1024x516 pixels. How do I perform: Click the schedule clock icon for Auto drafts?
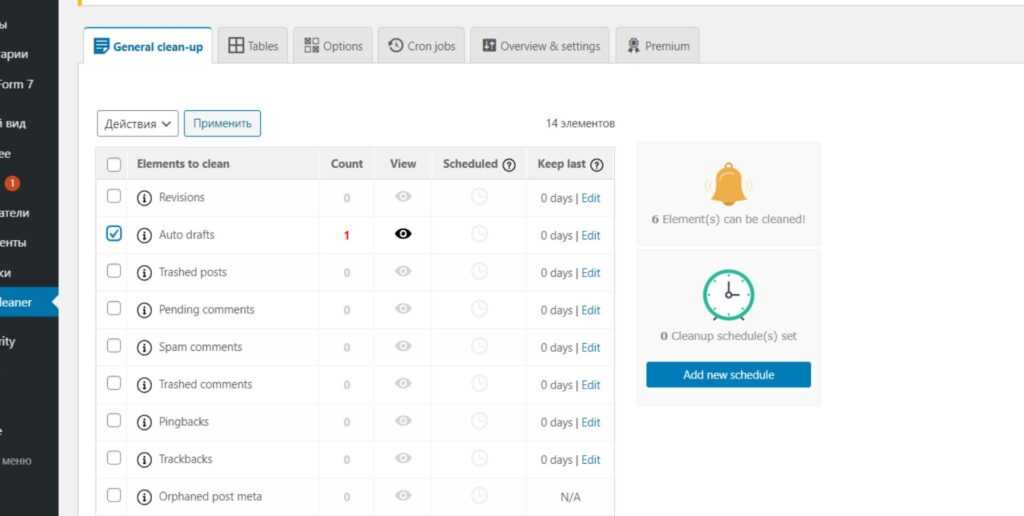(479, 234)
